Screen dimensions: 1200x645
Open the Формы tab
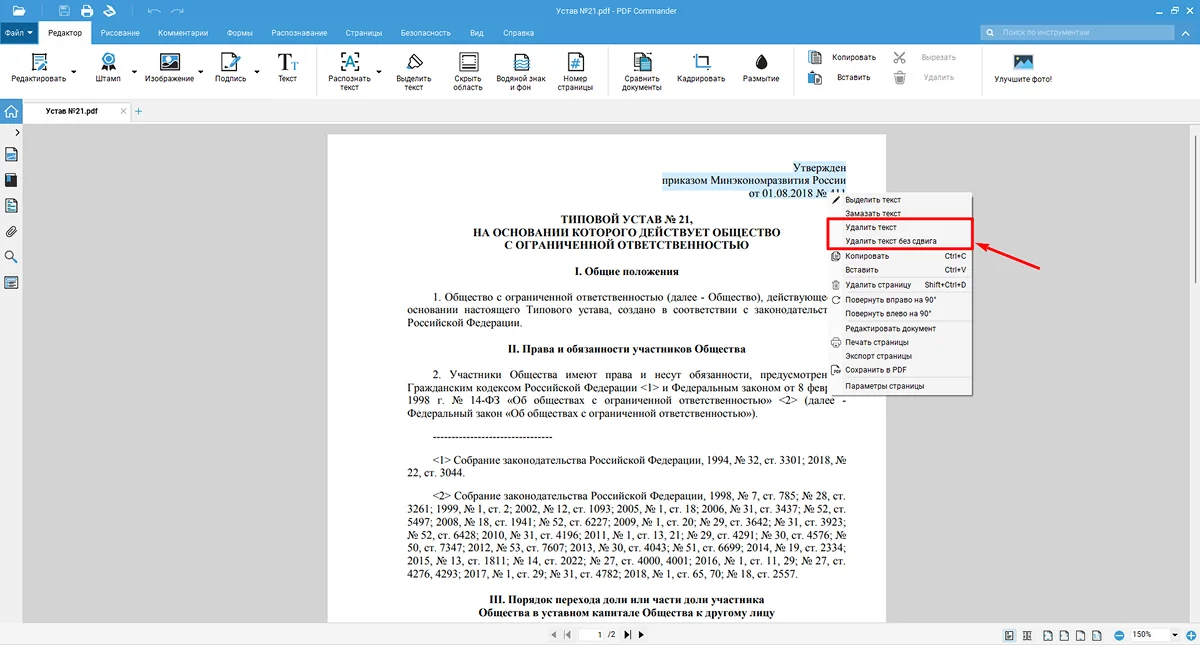tap(240, 33)
